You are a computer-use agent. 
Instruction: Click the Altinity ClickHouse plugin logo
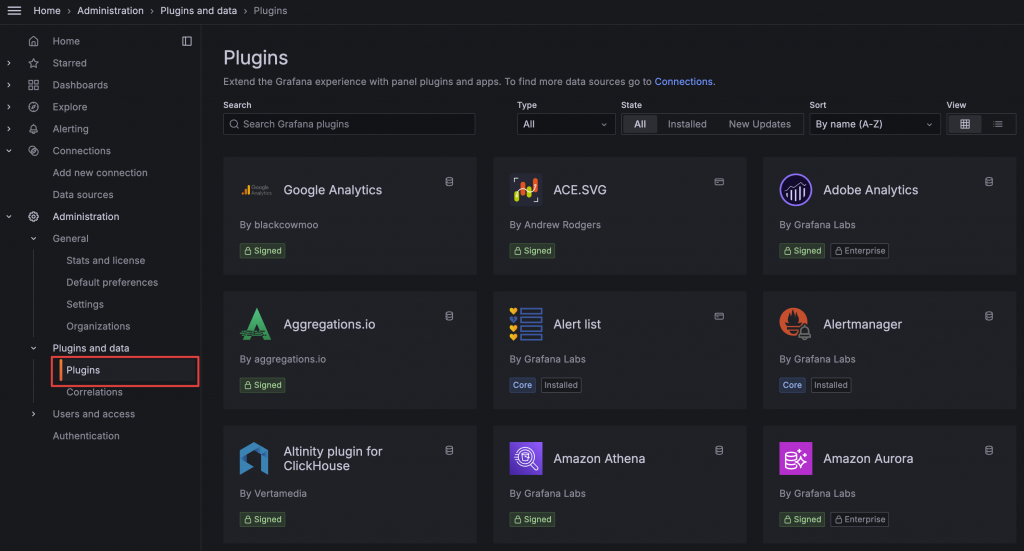coord(254,459)
